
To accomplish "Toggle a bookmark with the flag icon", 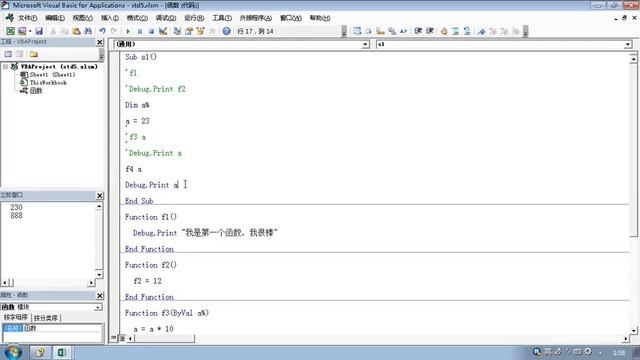I will pyautogui.click(x=482, y=31).
